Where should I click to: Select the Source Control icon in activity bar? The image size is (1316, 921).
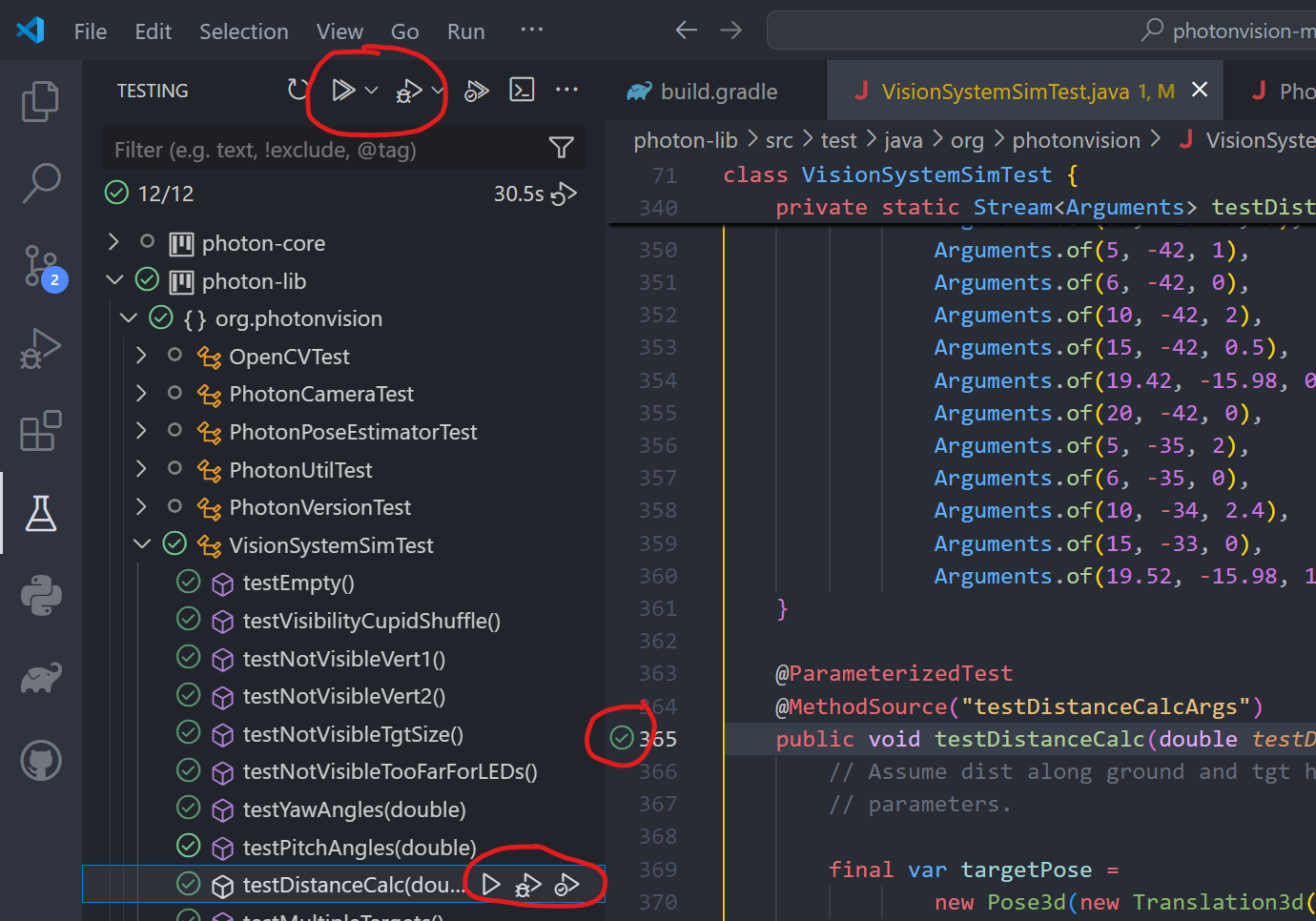click(40, 267)
